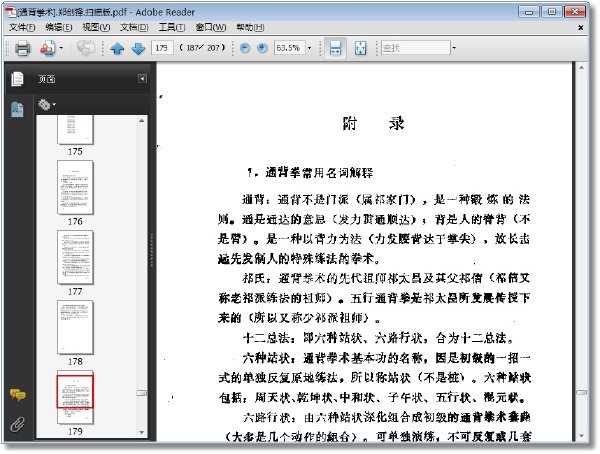Click the 附录 heading in the document
Screen dimensions: 600x454
[373, 124]
